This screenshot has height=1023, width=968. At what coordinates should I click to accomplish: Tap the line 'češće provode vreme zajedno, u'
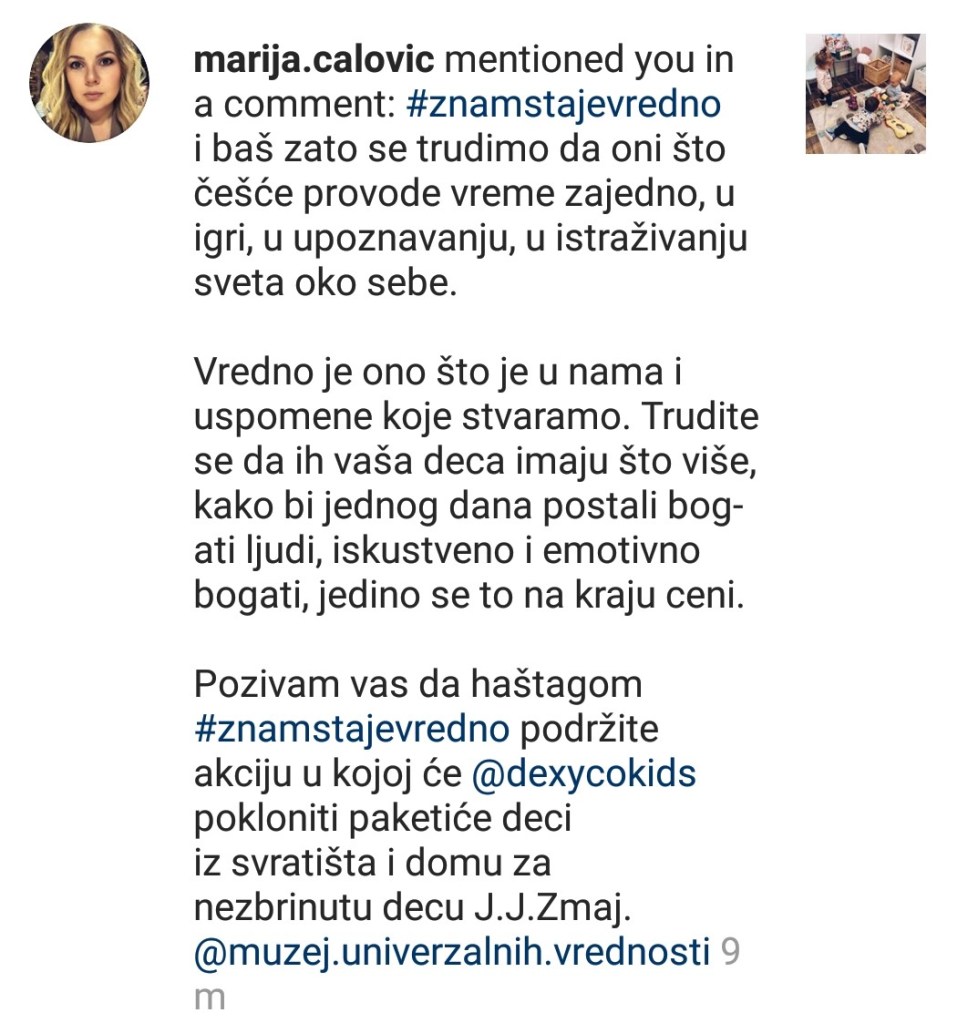click(464, 194)
